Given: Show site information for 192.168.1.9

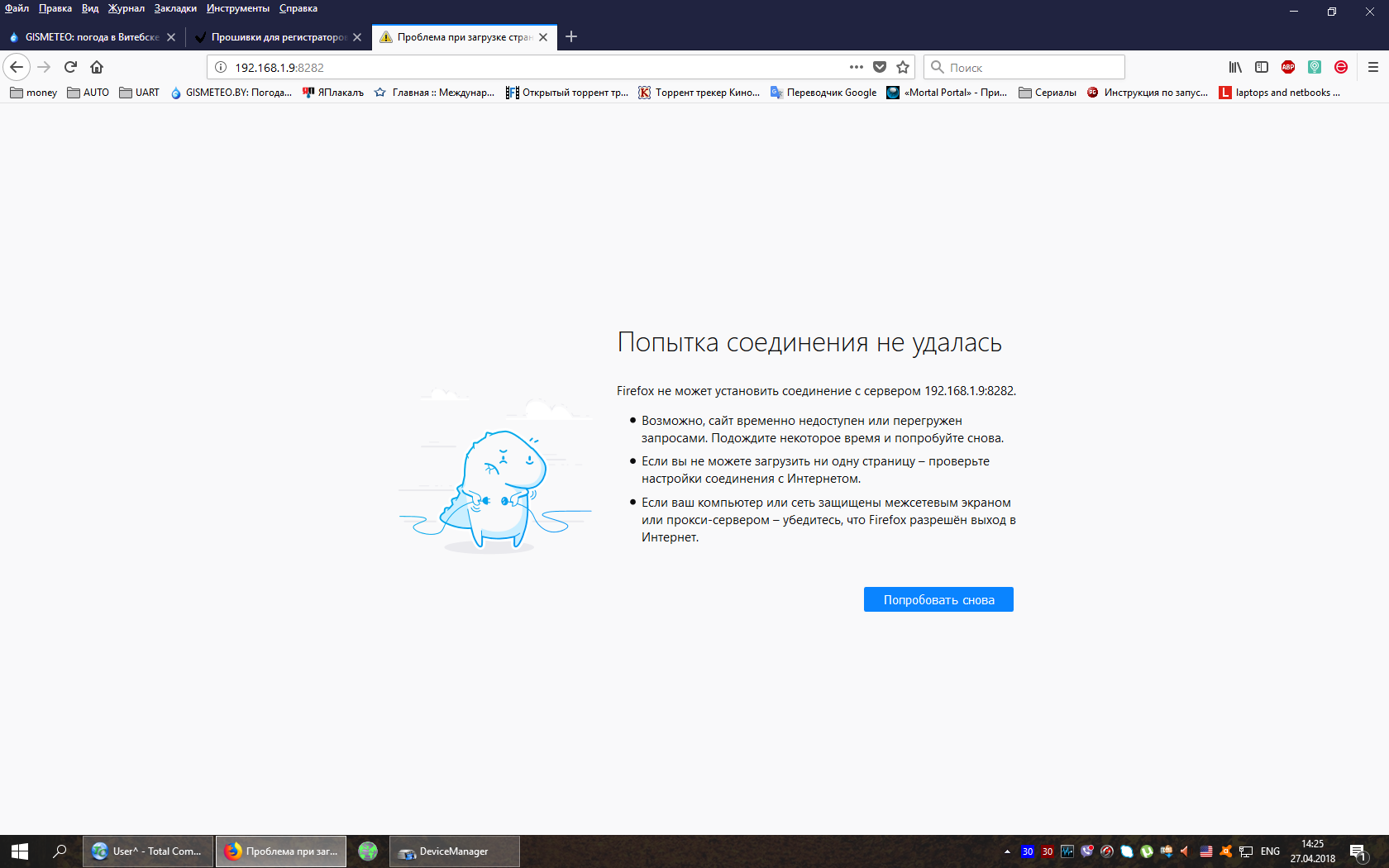Looking at the screenshot, I should (221, 67).
